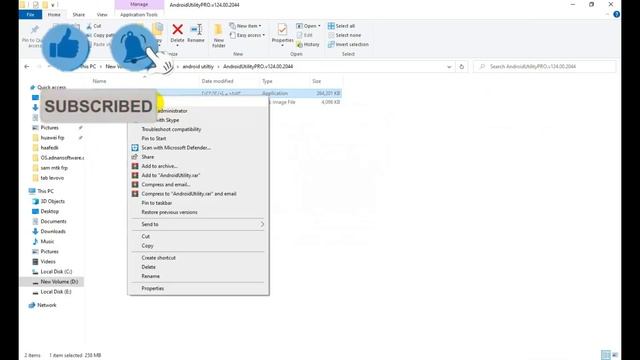640x360 pixels.
Task: Click the Refresh button beside the address bar
Action: coord(462,67)
